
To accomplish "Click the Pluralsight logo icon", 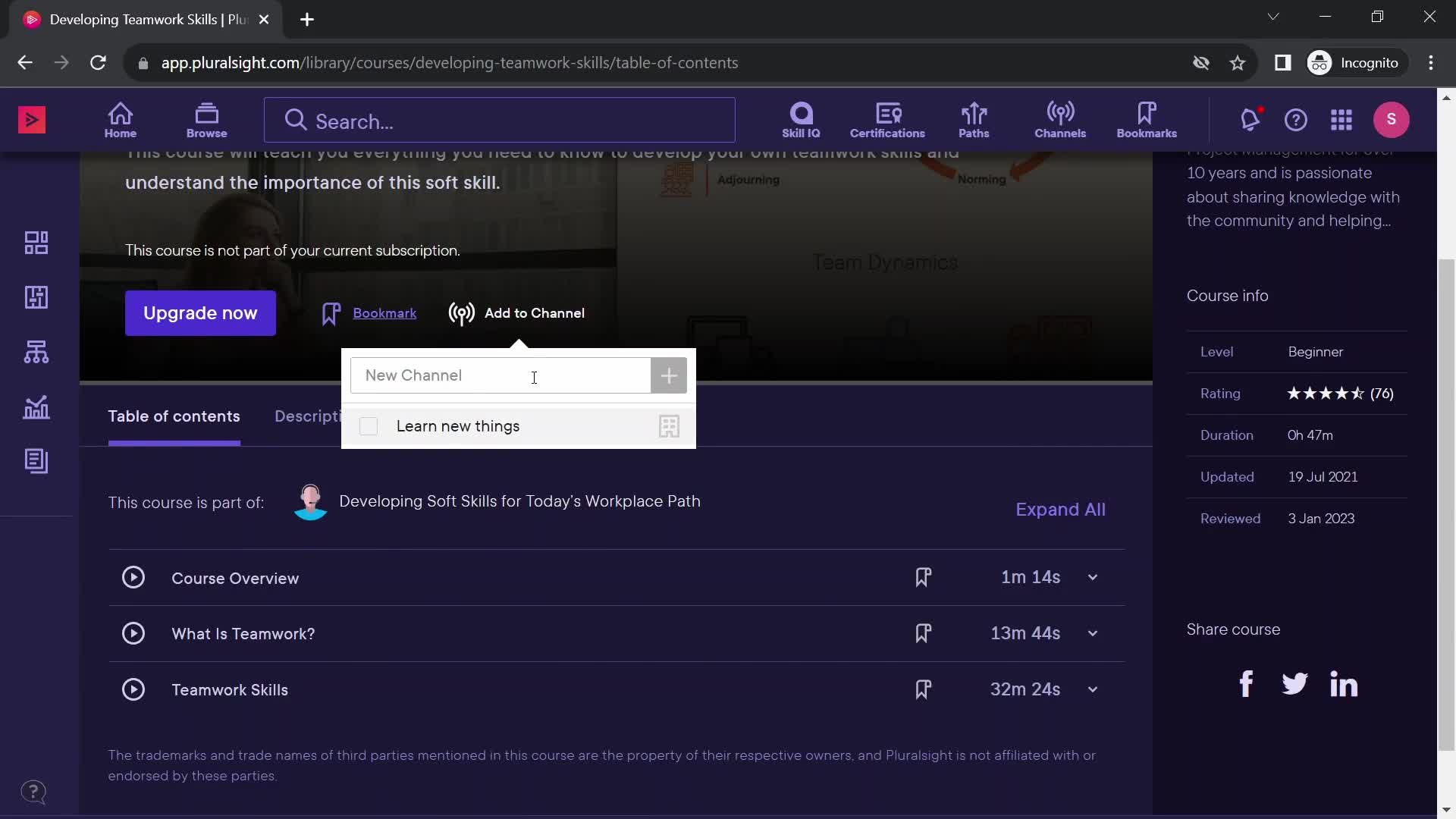I will tap(32, 120).
